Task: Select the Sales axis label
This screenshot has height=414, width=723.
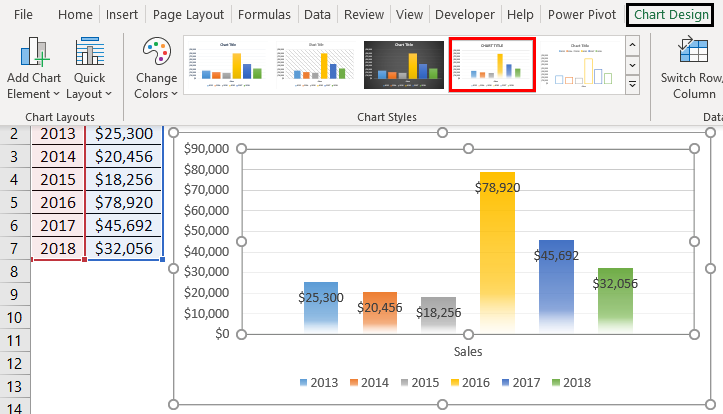Action: tap(468, 352)
